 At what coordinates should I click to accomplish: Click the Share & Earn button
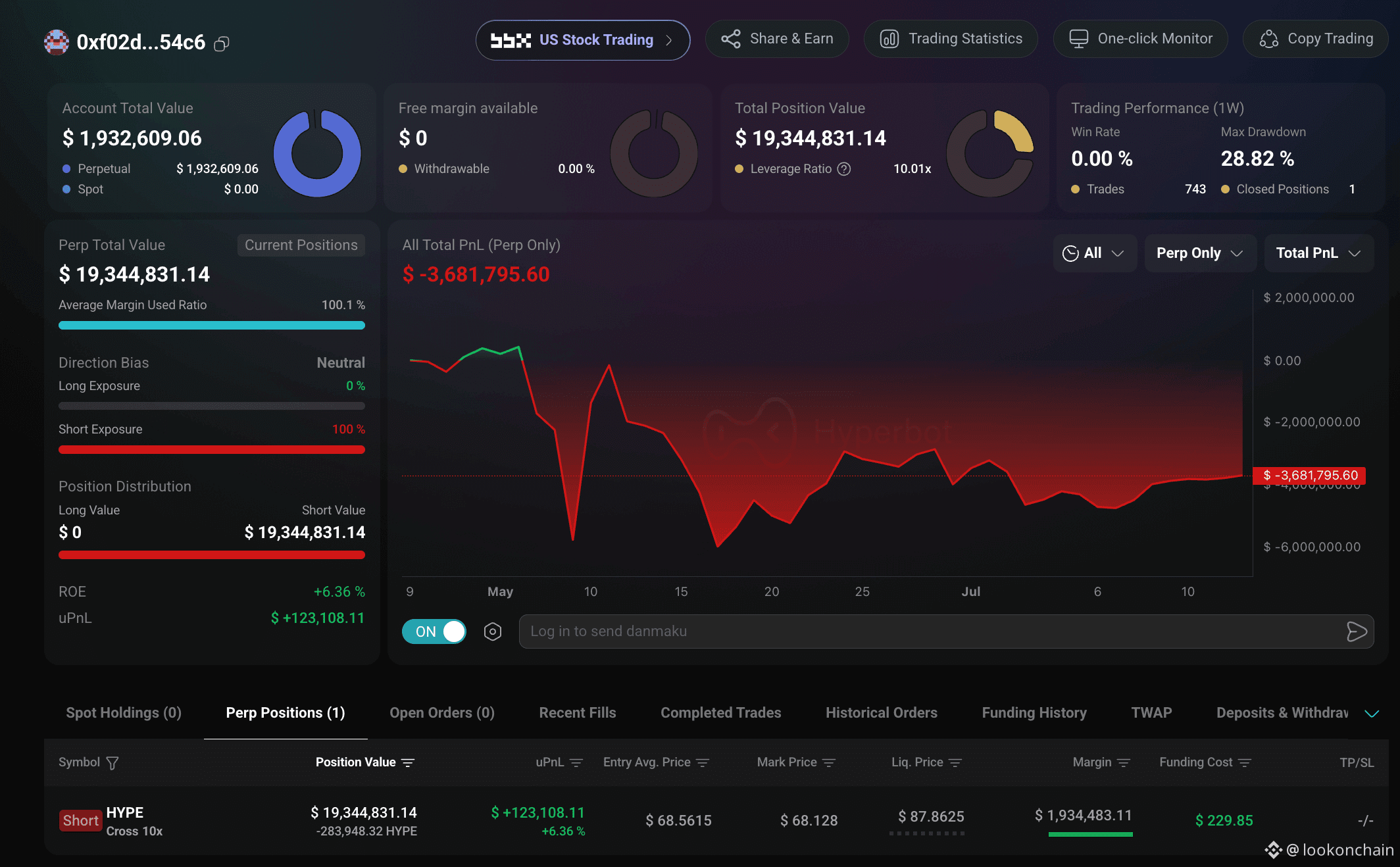click(777, 39)
